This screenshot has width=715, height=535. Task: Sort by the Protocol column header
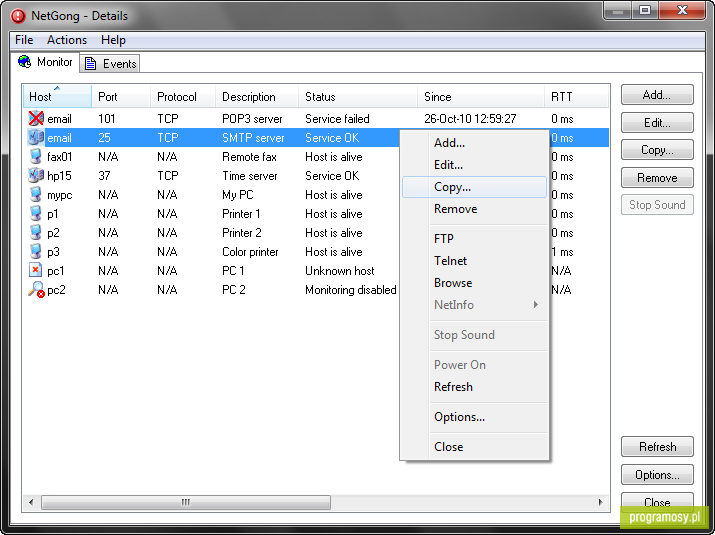[183, 97]
